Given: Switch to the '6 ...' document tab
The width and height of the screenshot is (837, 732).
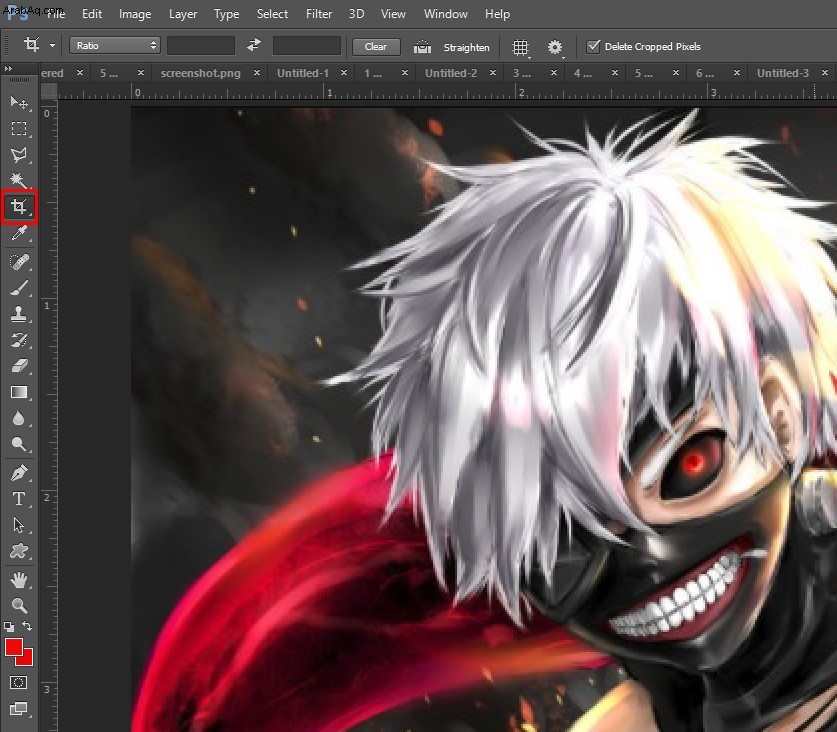Looking at the screenshot, I should click(705, 73).
